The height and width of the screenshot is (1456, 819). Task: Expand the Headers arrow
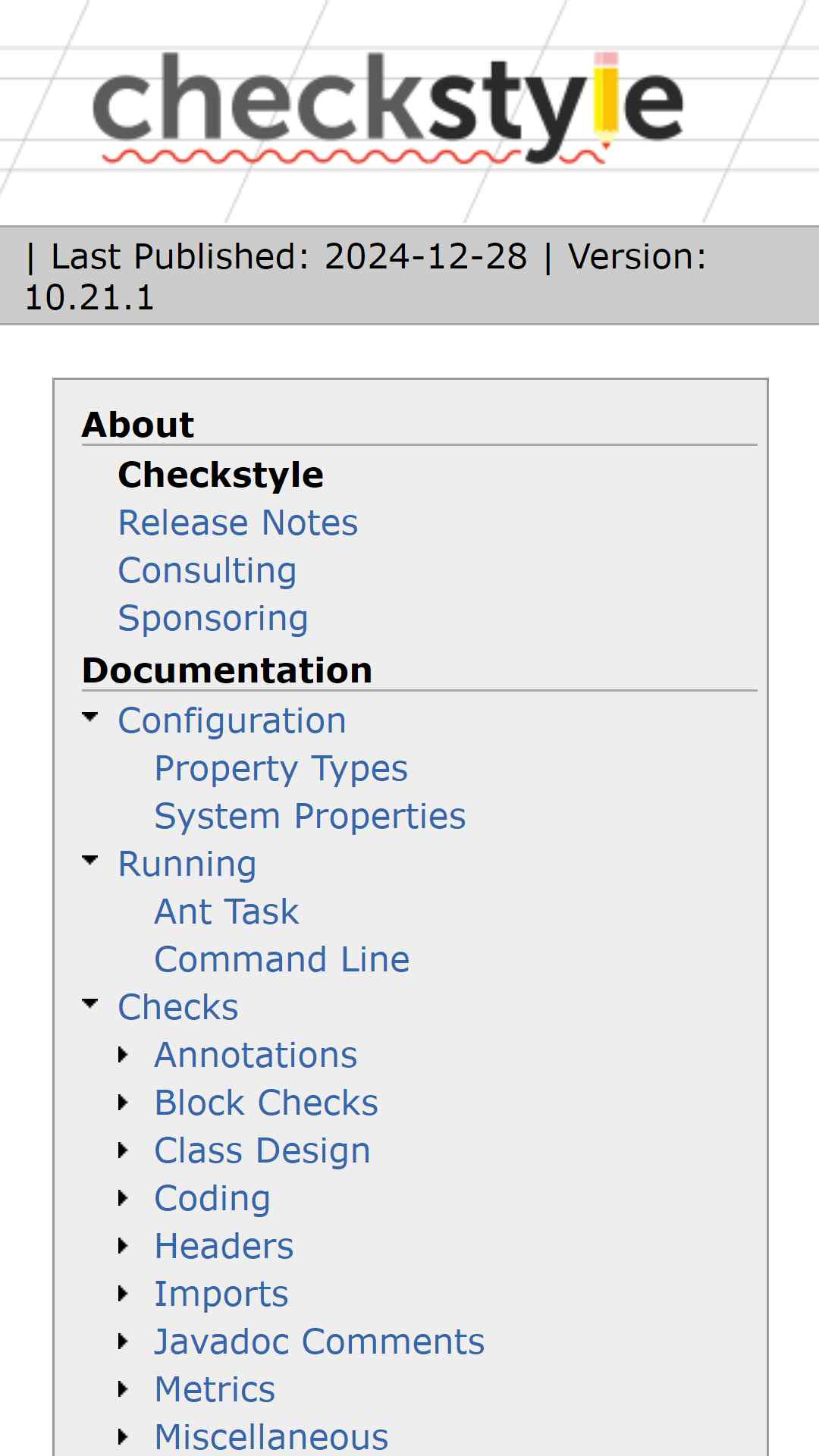point(123,1246)
